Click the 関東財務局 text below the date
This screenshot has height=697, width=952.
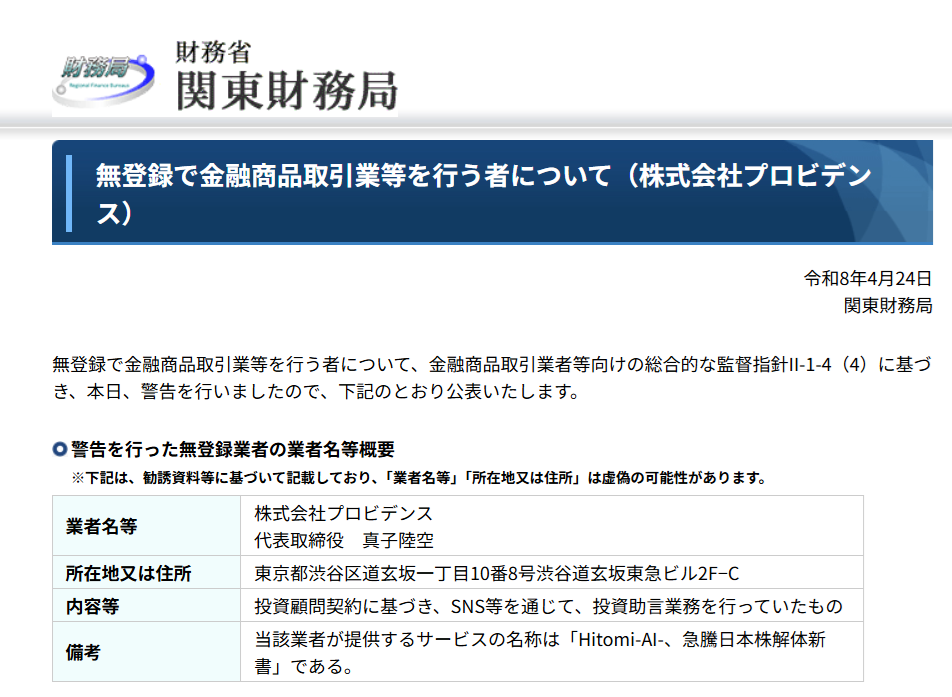pos(888,305)
